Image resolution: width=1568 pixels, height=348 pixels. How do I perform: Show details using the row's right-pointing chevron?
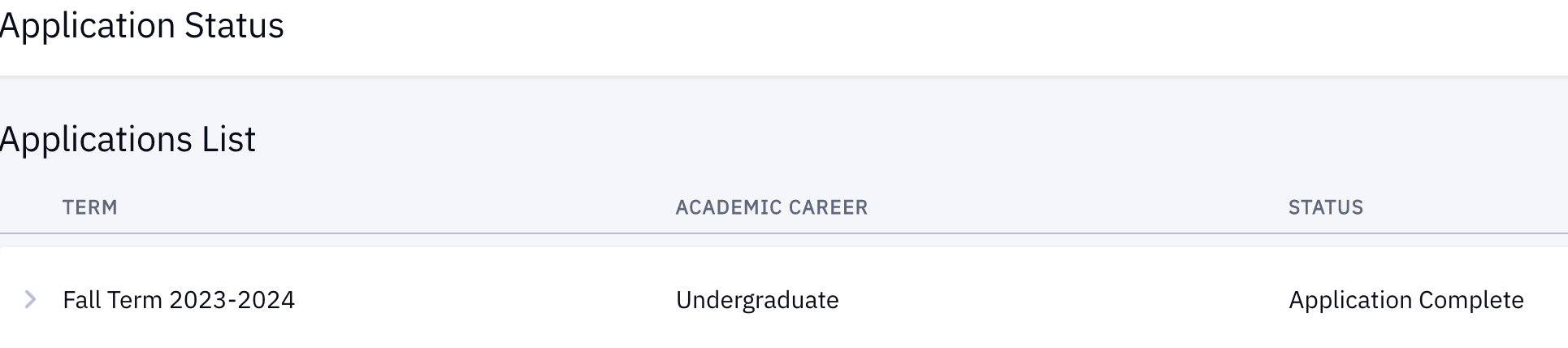pos(31,300)
